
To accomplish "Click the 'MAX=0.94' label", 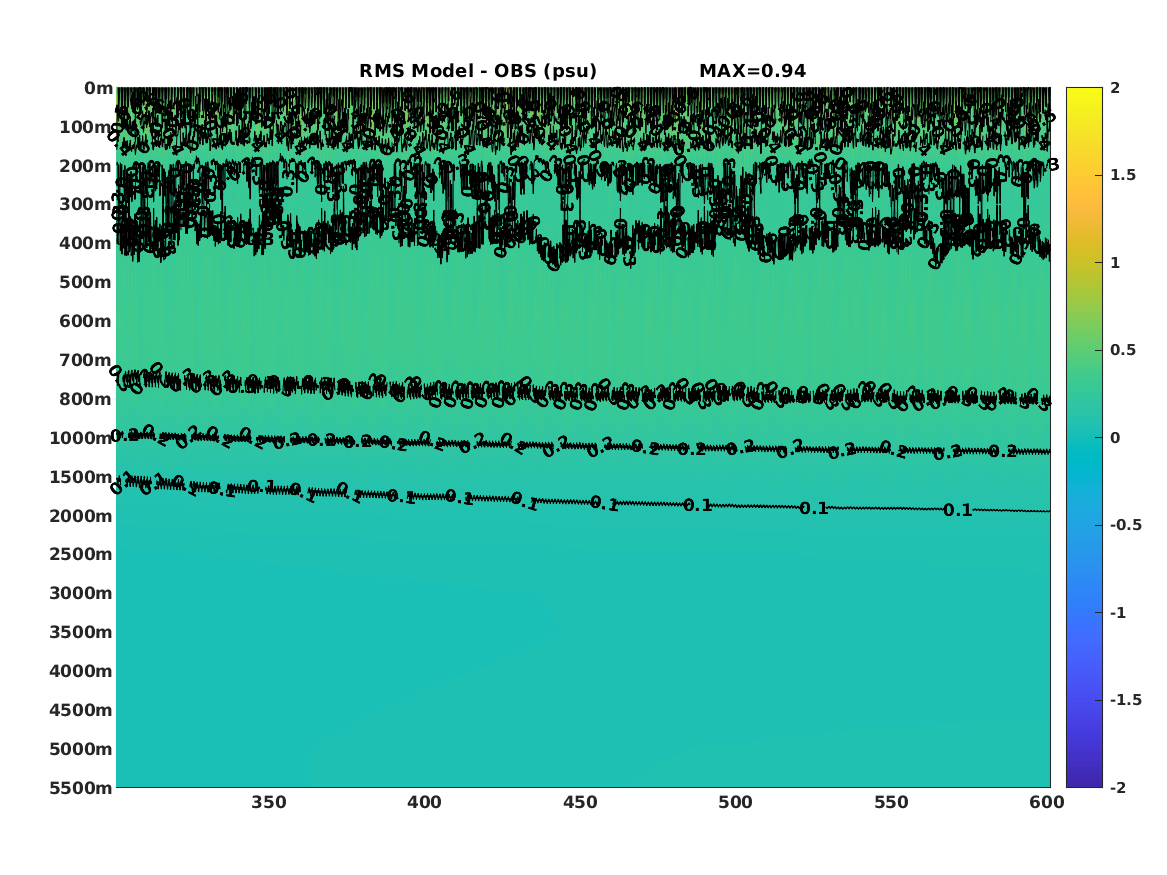I will pyautogui.click(x=752, y=71).
